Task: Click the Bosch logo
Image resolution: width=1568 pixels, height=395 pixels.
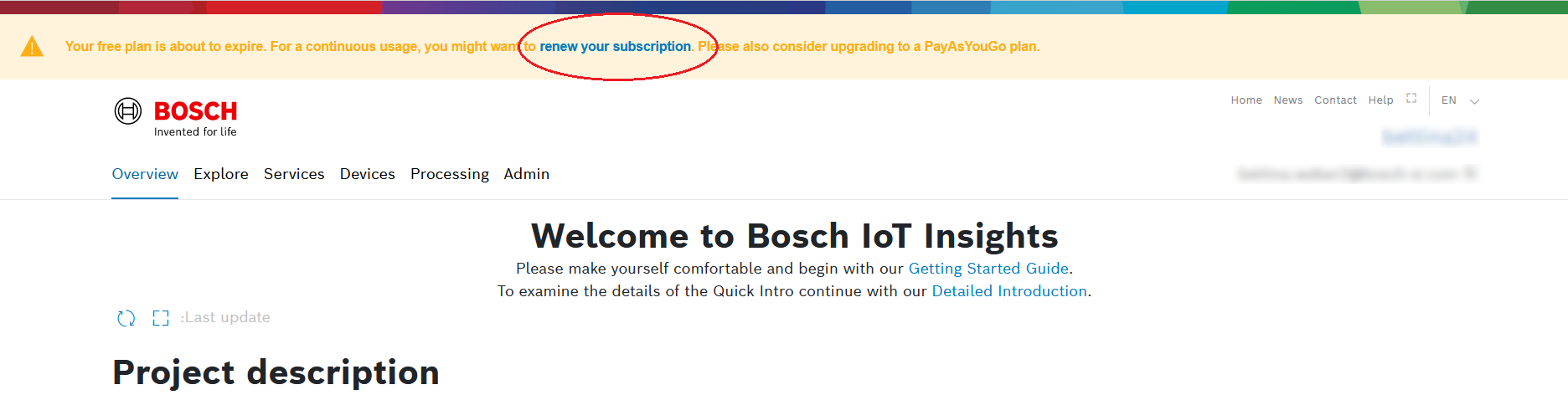Action: [x=176, y=116]
